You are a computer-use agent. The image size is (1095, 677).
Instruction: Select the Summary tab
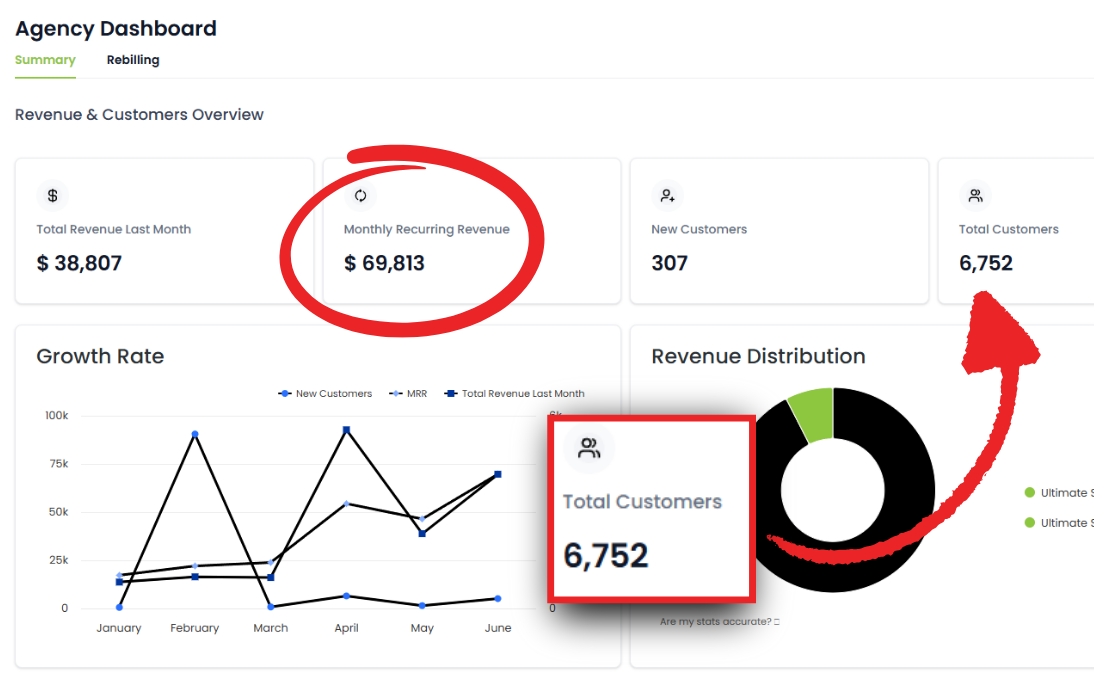tap(45, 60)
